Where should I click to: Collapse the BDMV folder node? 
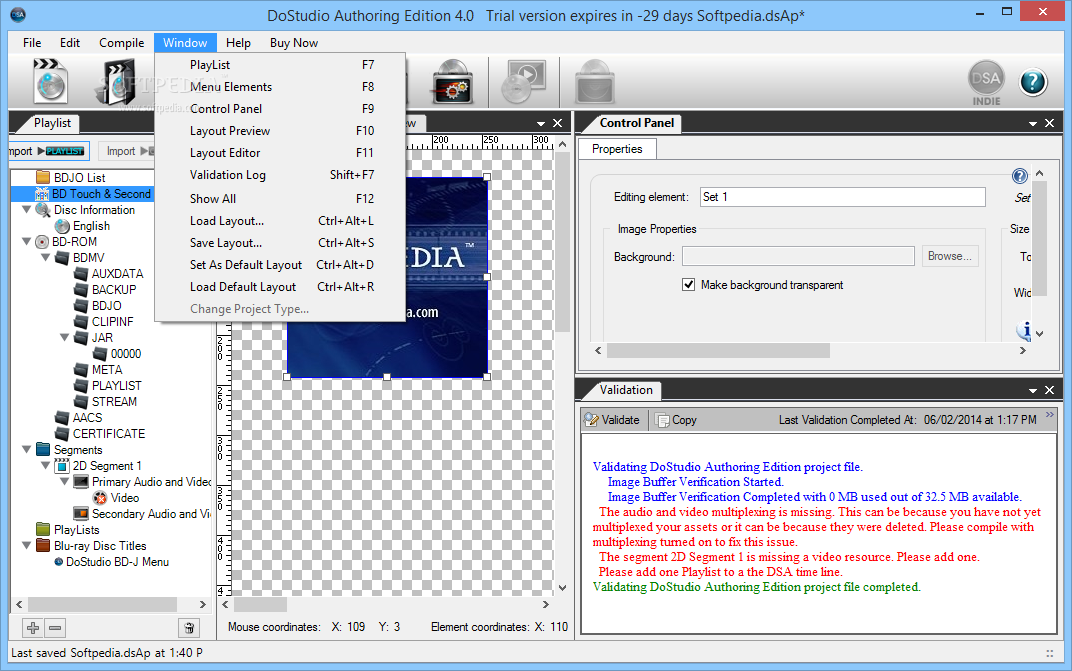point(45,258)
